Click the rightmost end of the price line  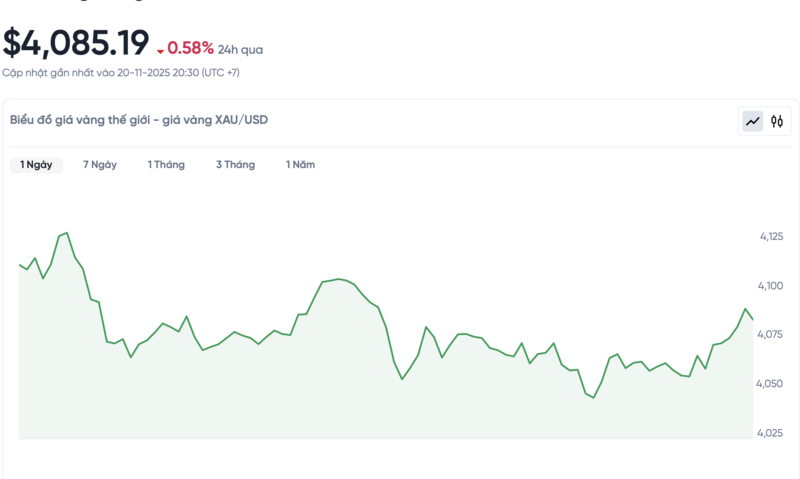(752, 320)
